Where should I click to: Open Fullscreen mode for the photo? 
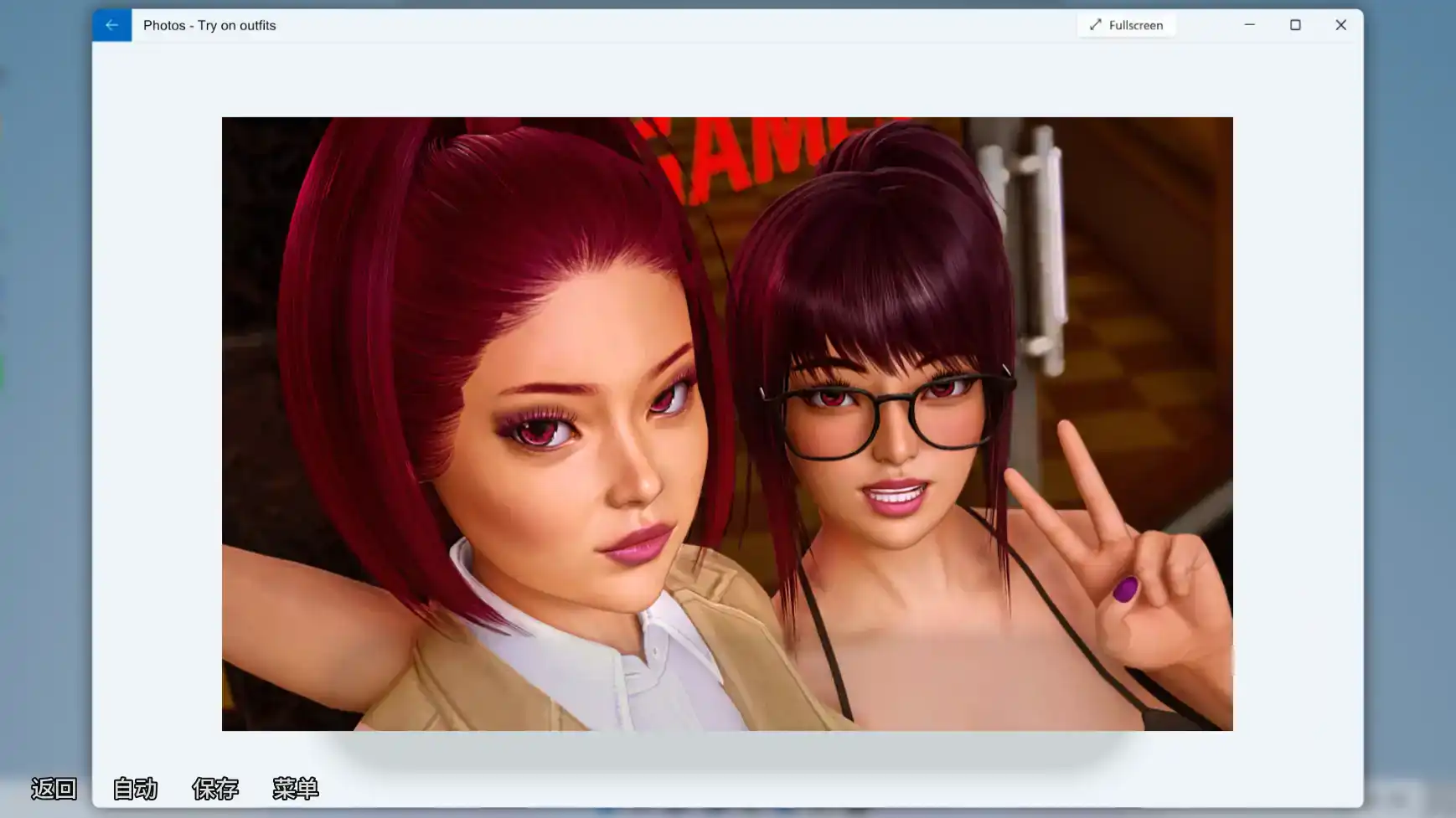click(x=1126, y=25)
